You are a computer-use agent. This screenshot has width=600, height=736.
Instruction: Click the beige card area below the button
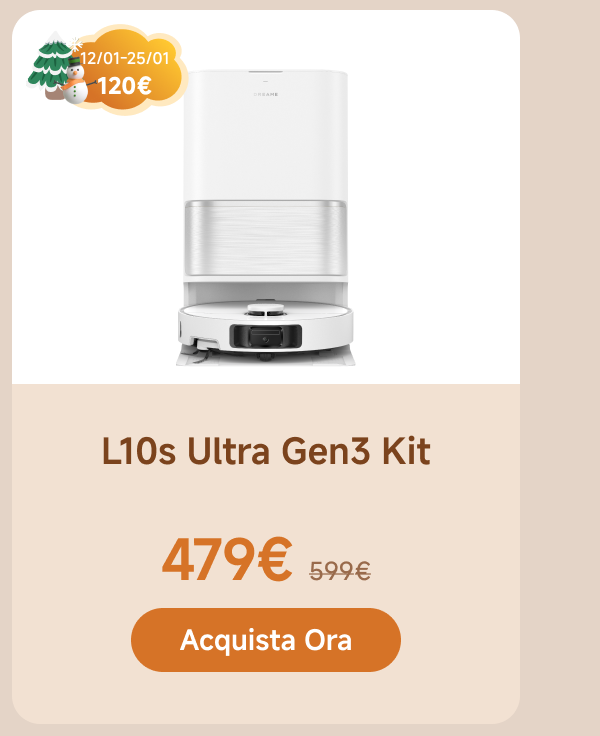click(266, 697)
